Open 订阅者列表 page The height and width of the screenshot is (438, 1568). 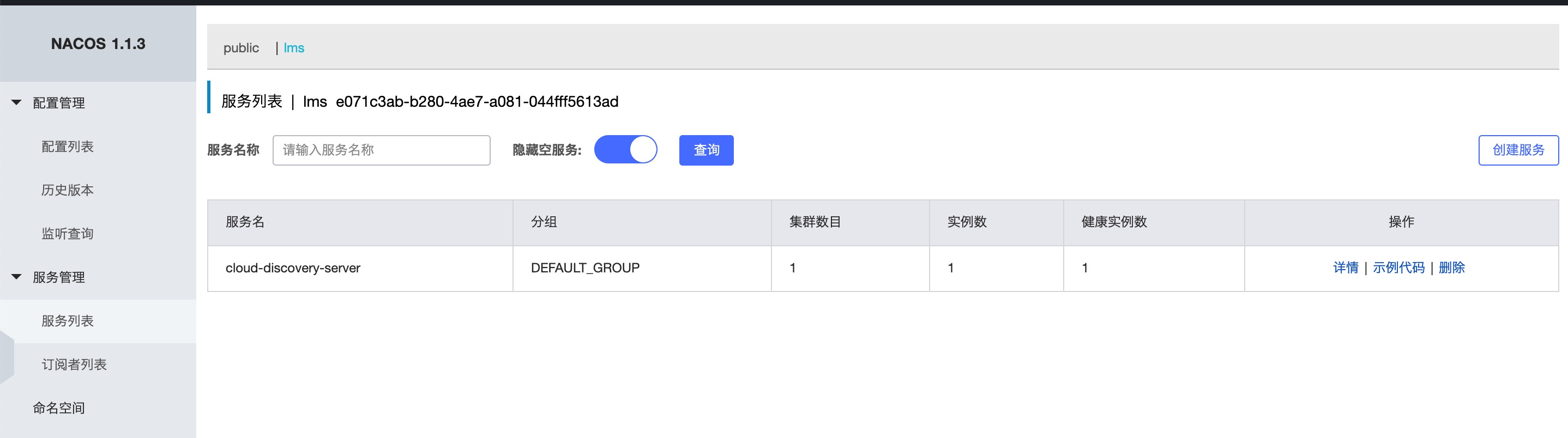coord(74,364)
